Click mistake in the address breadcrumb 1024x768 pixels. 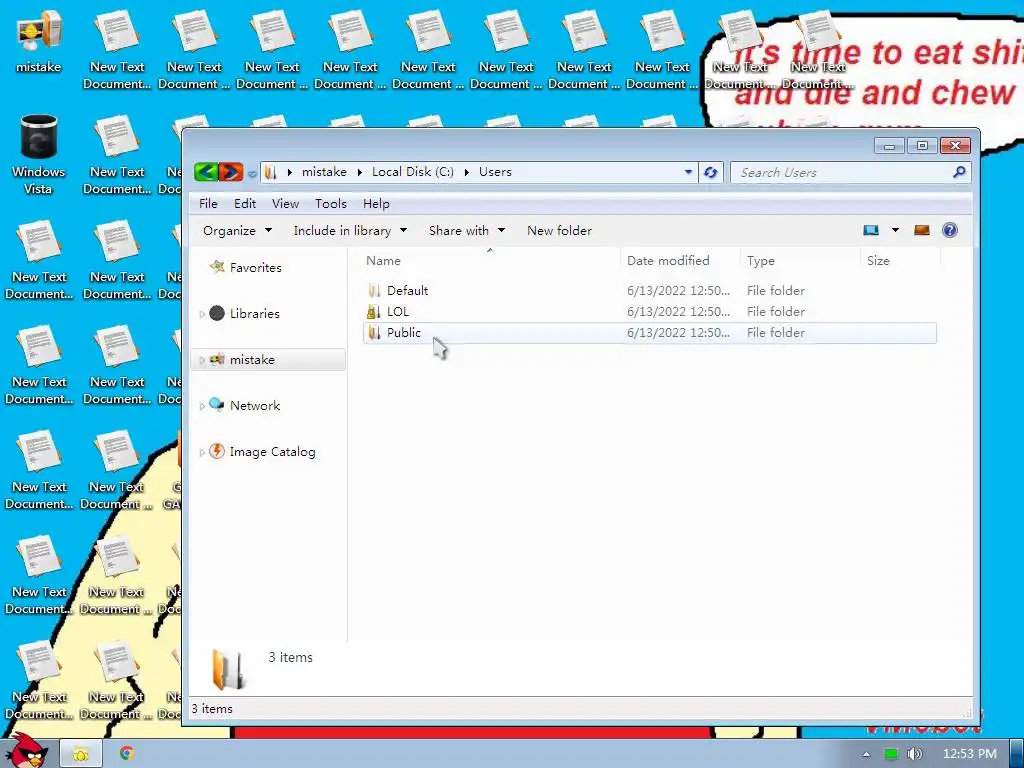[x=324, y=172]
